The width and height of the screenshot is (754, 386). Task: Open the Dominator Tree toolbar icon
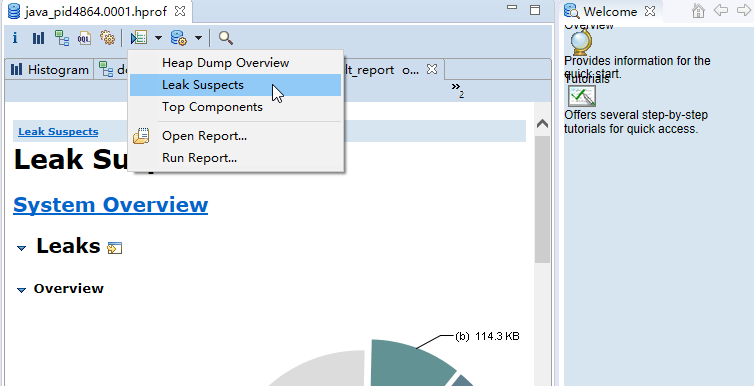(x=62, y=38)
